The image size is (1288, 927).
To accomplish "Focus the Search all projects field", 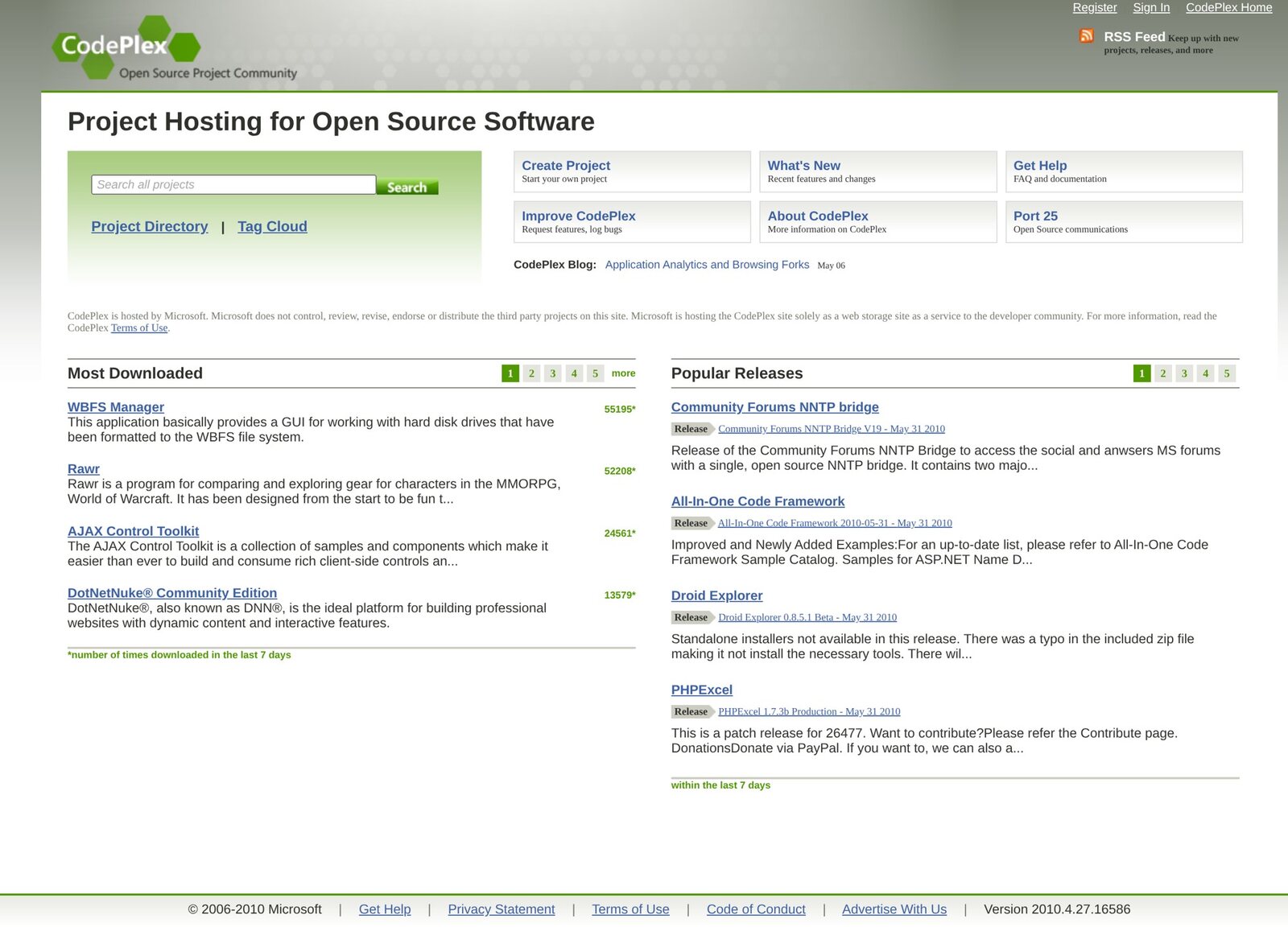I will pyautogui.click(x=233, y=184).
